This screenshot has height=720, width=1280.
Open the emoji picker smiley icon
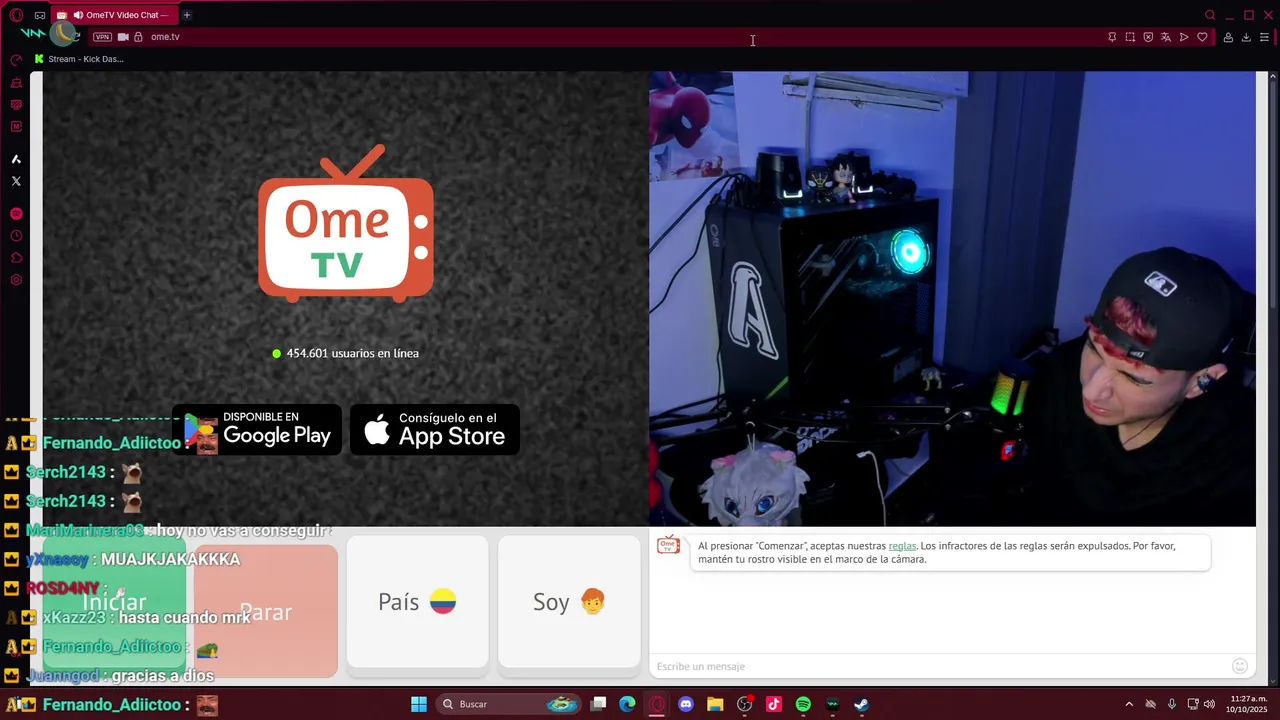(1240, 666)
